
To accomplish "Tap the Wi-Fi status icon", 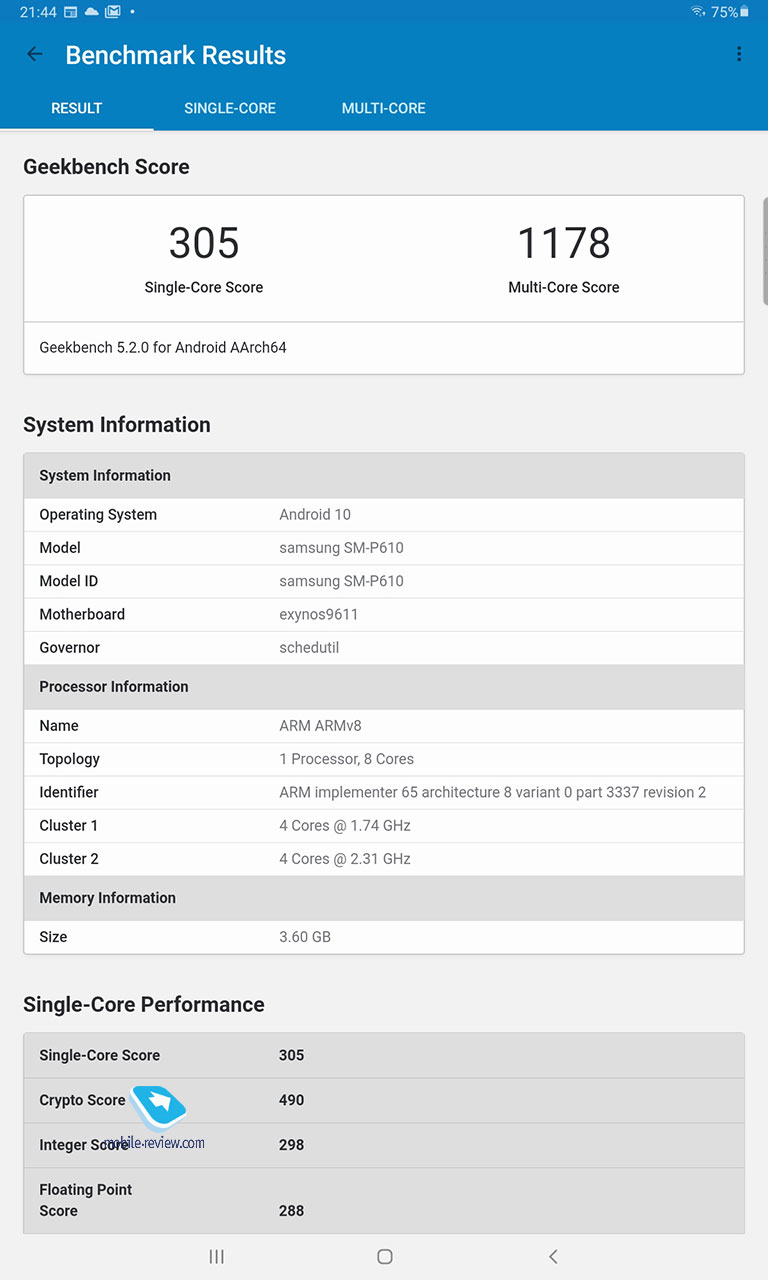I will click(698, 12).
